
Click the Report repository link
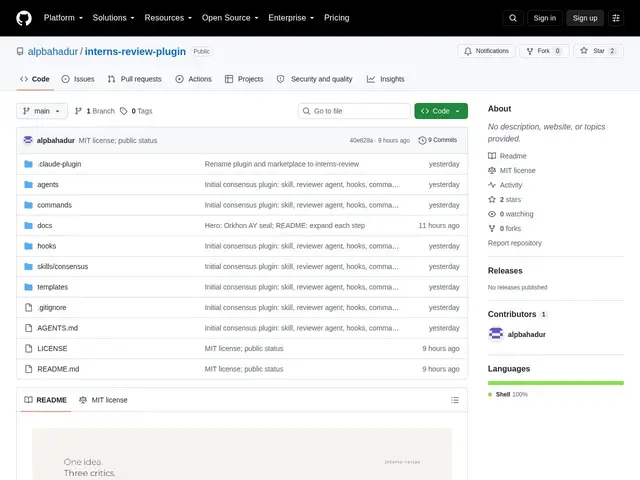(515, 243)
